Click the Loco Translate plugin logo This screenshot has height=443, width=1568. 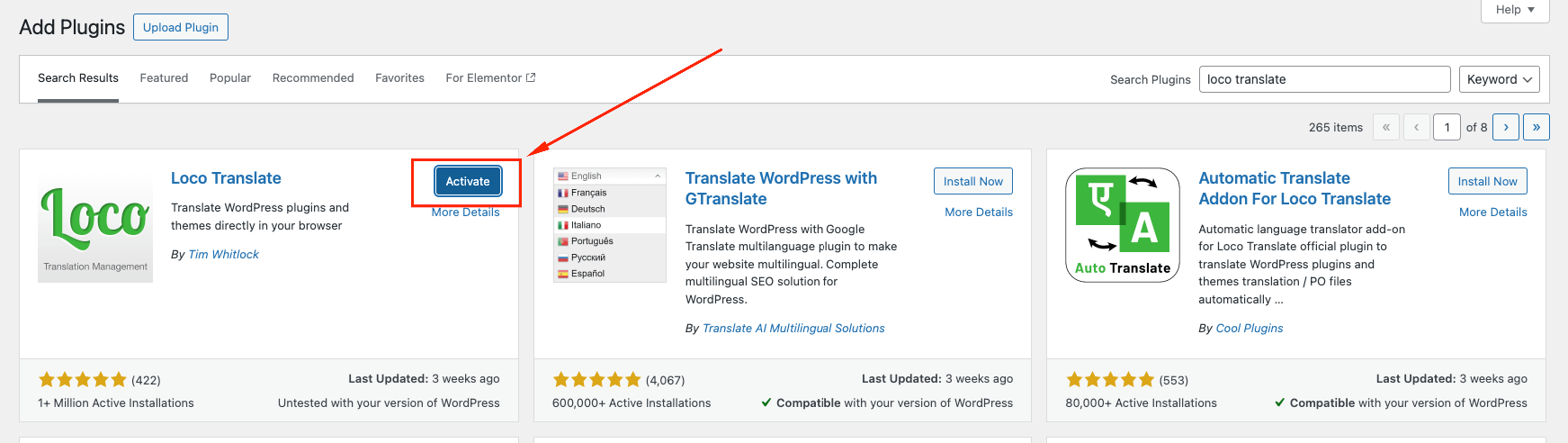pos(95,225)
